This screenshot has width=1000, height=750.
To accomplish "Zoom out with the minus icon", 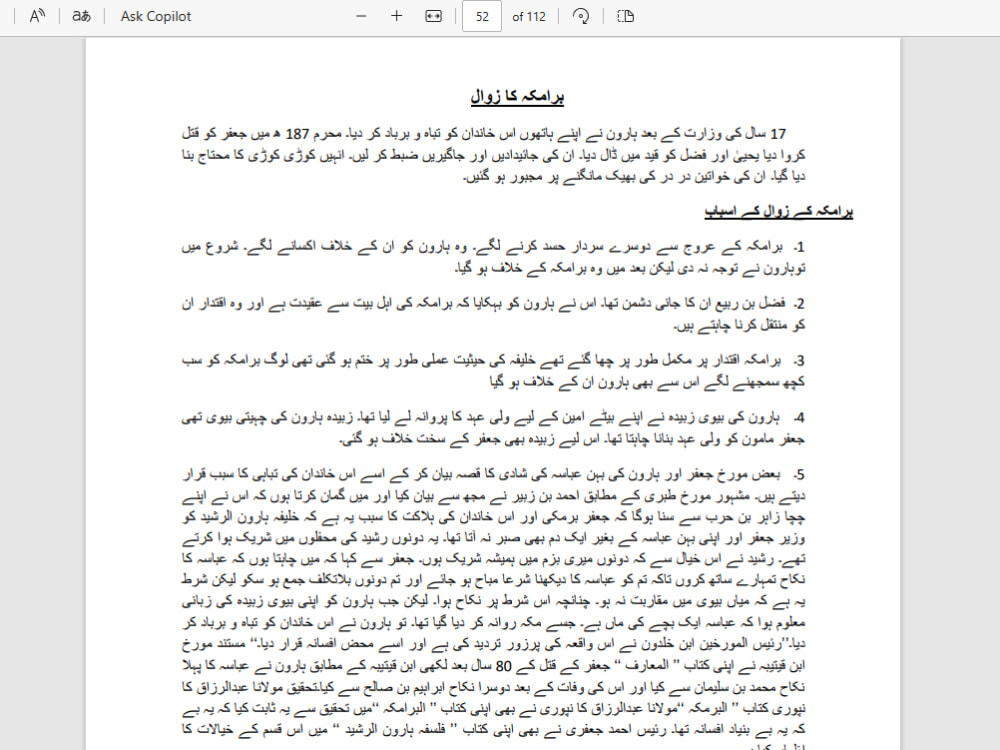I will [361, 16].
